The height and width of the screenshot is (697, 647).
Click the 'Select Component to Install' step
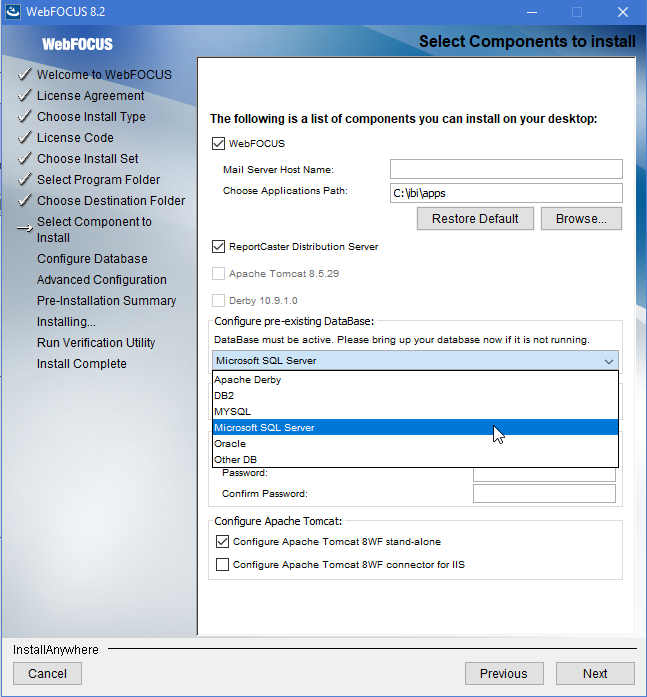point(94,229)
